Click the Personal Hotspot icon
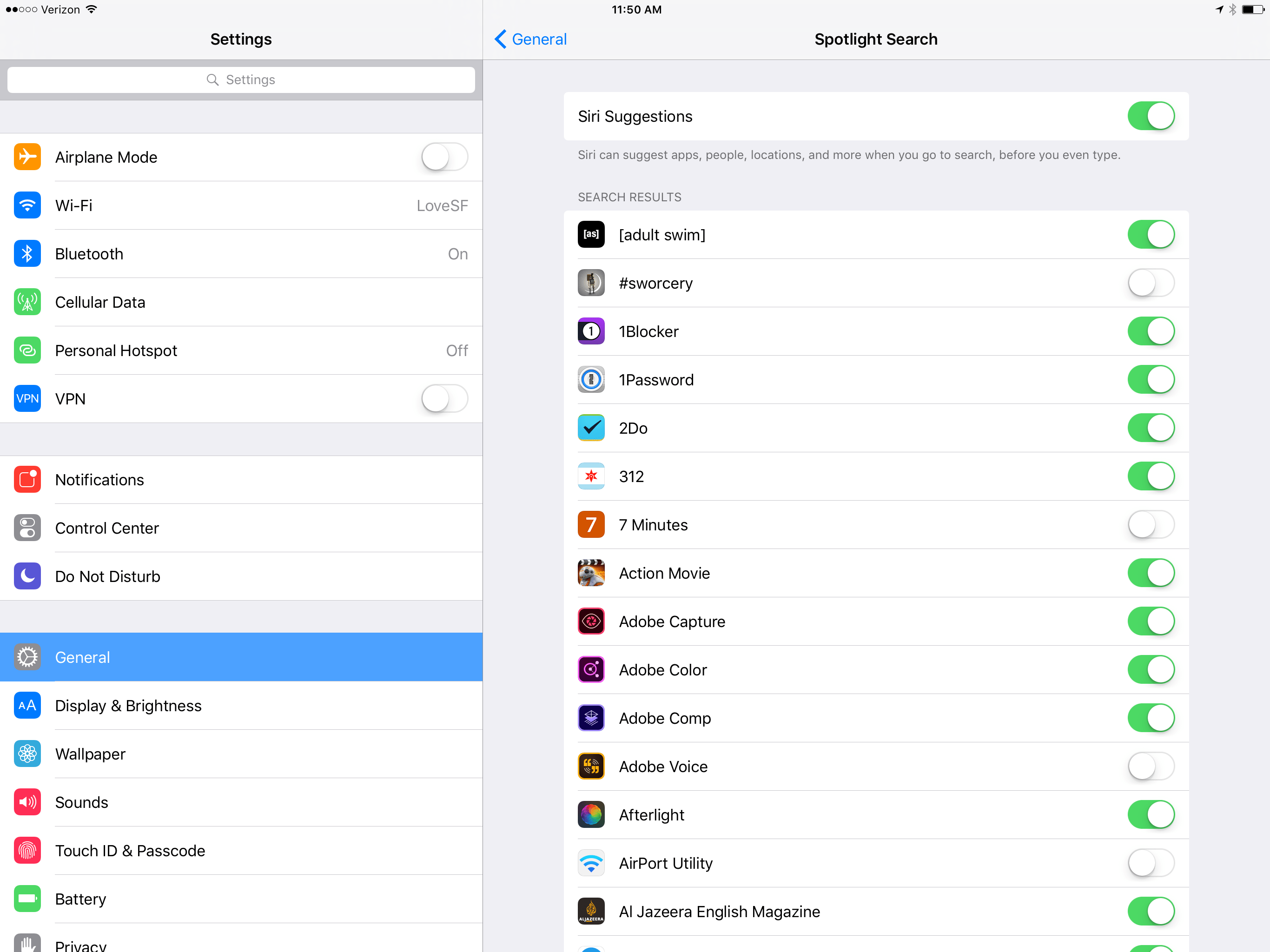Viewport: 1270px width, 952px height. [27, 350]
